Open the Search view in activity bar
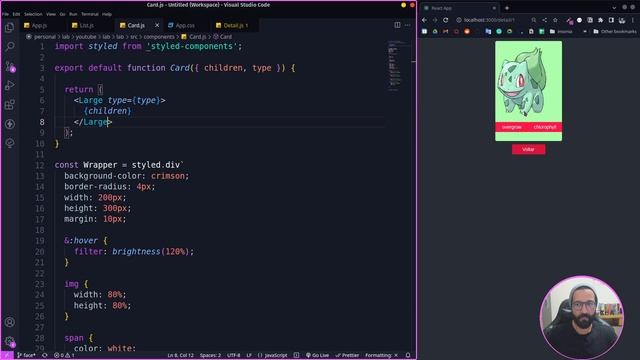The height and width of the screenshot is (360, 640). [9, 46]
